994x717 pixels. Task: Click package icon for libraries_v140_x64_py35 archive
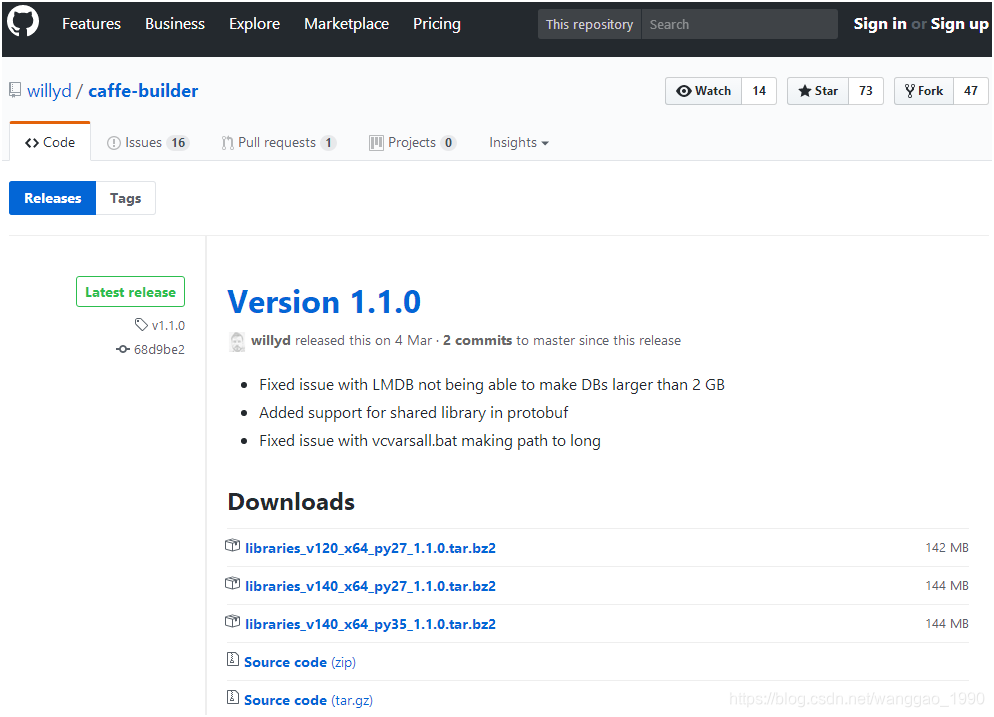233,622
